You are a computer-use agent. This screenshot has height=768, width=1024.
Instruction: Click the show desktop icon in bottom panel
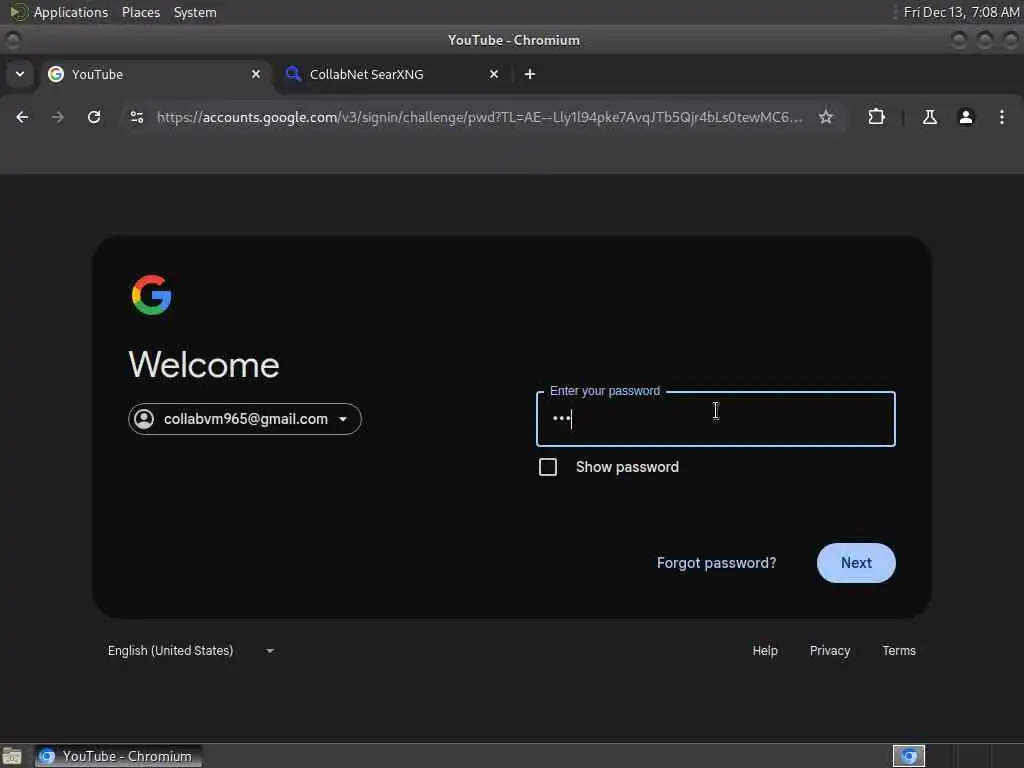12,756
